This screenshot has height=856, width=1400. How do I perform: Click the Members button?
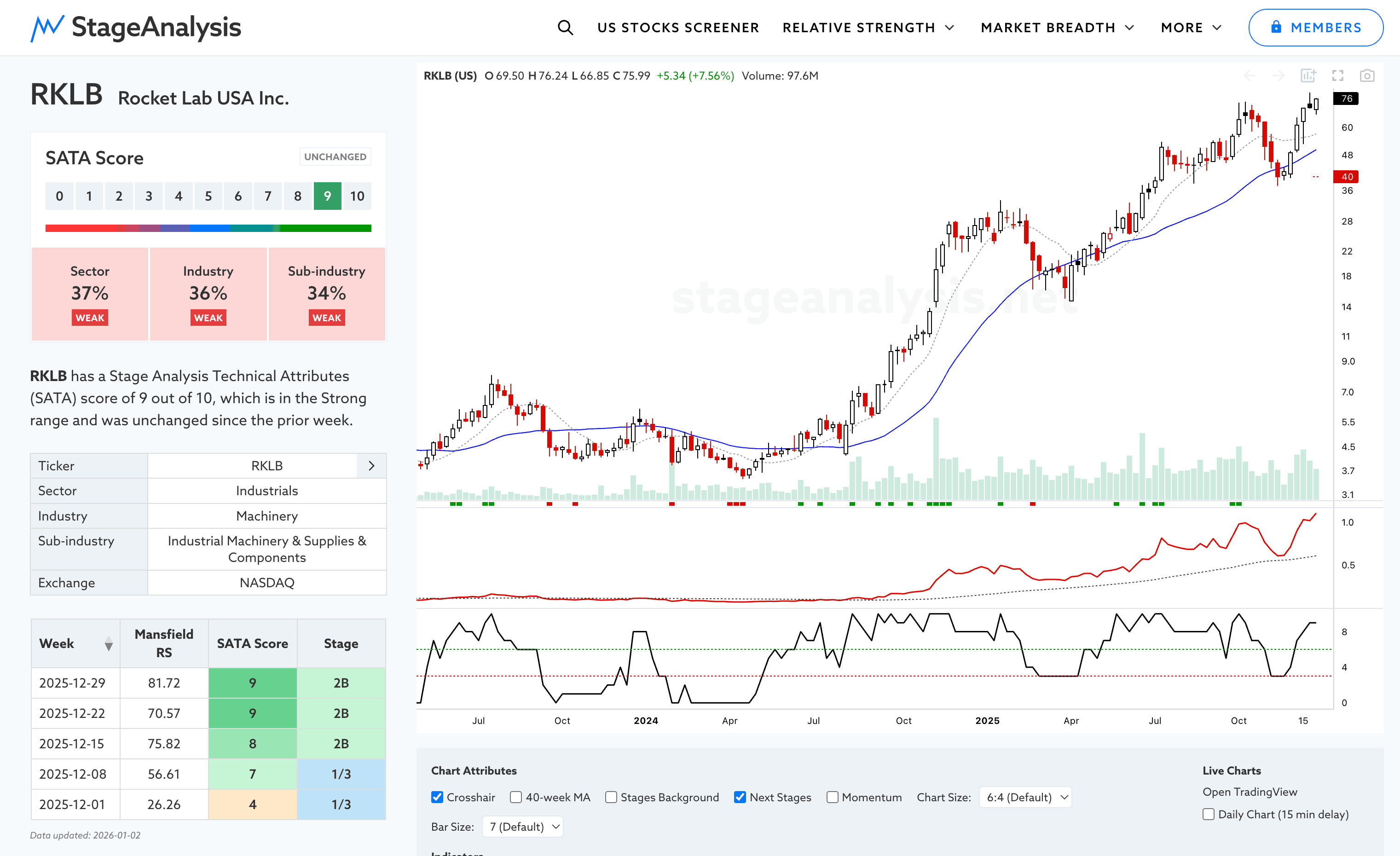(x=1315, y=27)
